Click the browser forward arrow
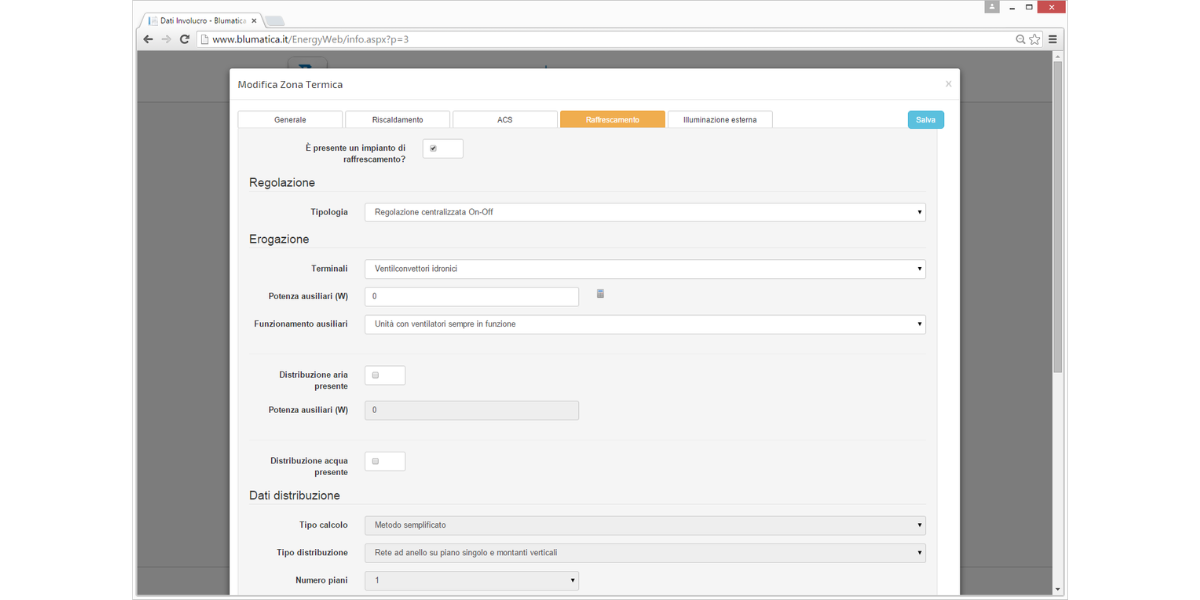Viewport: 1200px width, 600px height. click(166, 39)
